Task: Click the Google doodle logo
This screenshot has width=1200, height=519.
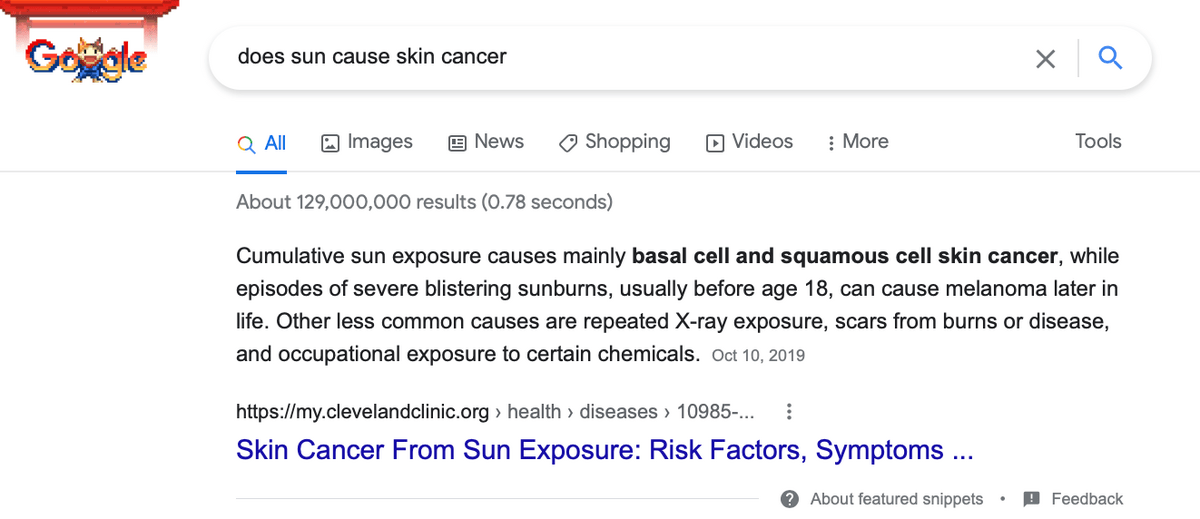Action: [x=87, y=58]
